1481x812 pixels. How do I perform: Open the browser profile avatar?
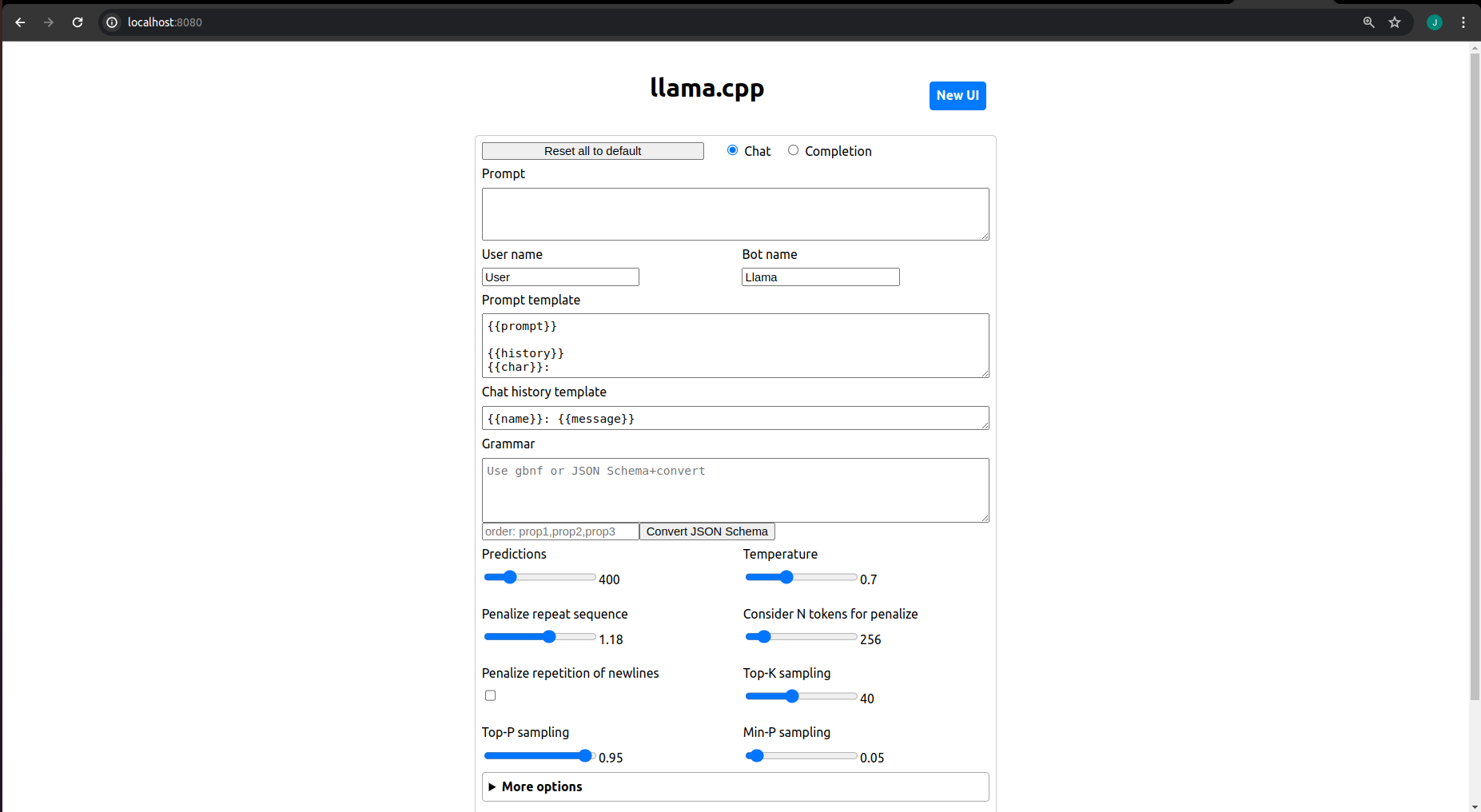pyautogui.click(x=1433, y=22)
